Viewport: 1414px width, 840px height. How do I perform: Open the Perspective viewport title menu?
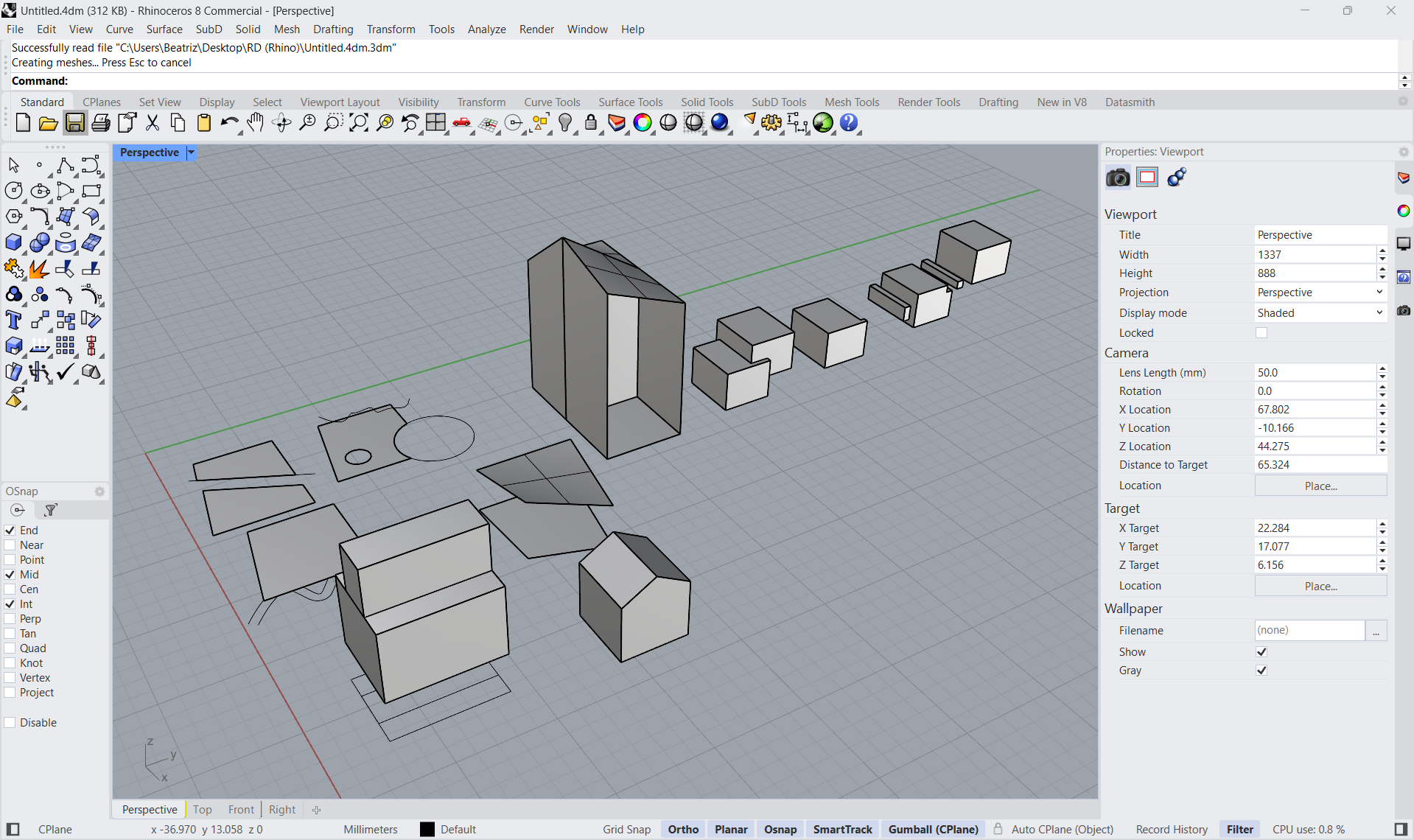tap(190, 153)
